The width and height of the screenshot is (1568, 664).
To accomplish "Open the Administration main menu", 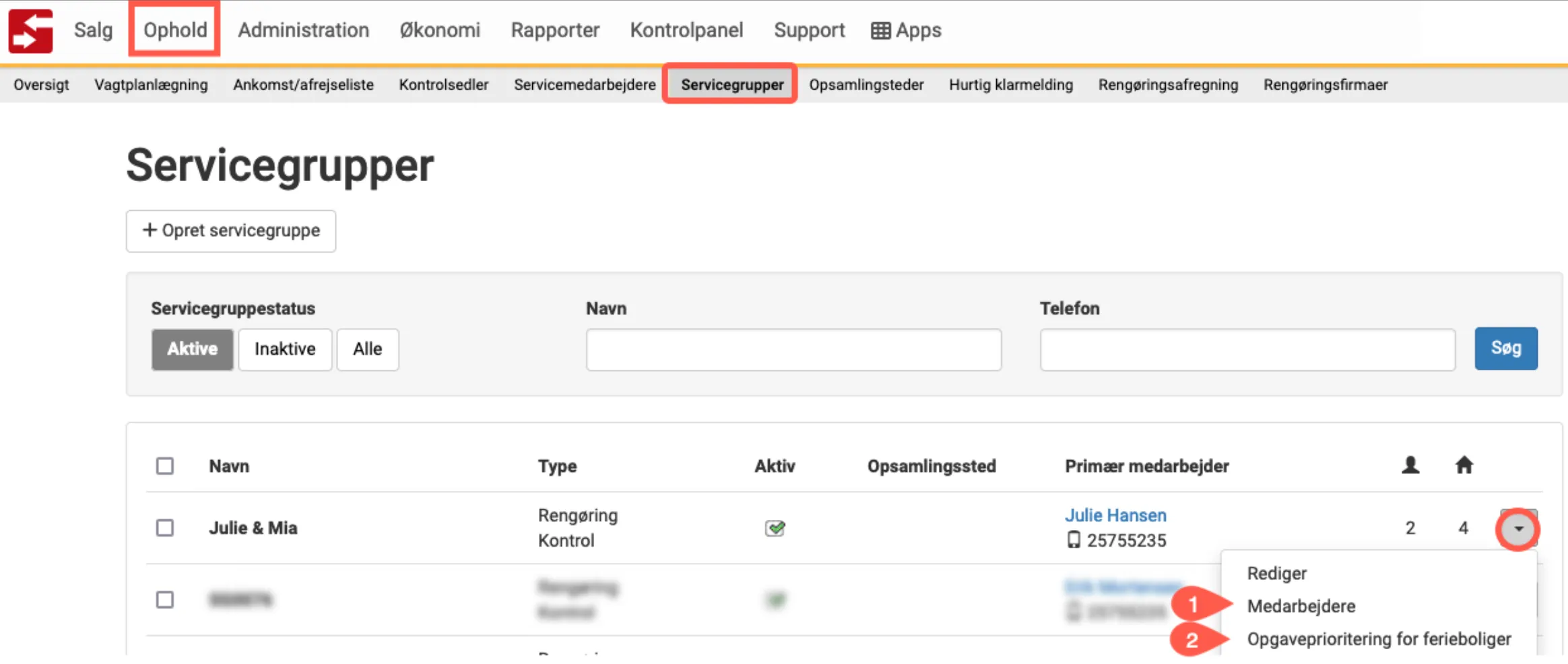I will click(x=303, y=30).
